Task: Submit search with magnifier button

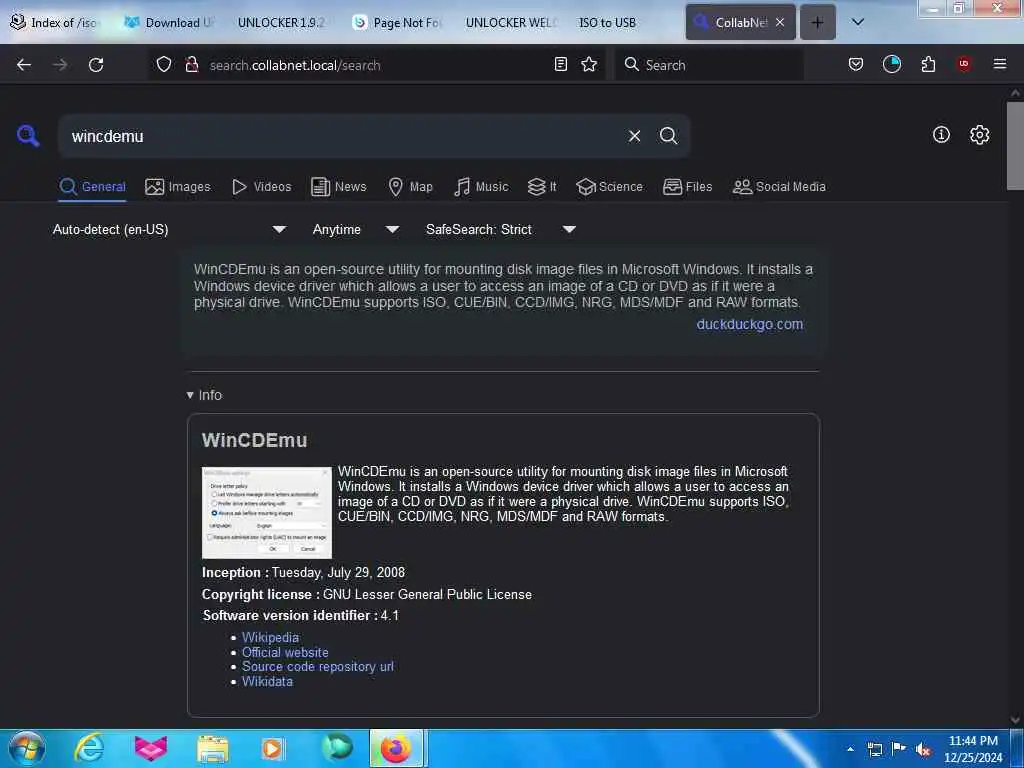Action: click(668, 136)
